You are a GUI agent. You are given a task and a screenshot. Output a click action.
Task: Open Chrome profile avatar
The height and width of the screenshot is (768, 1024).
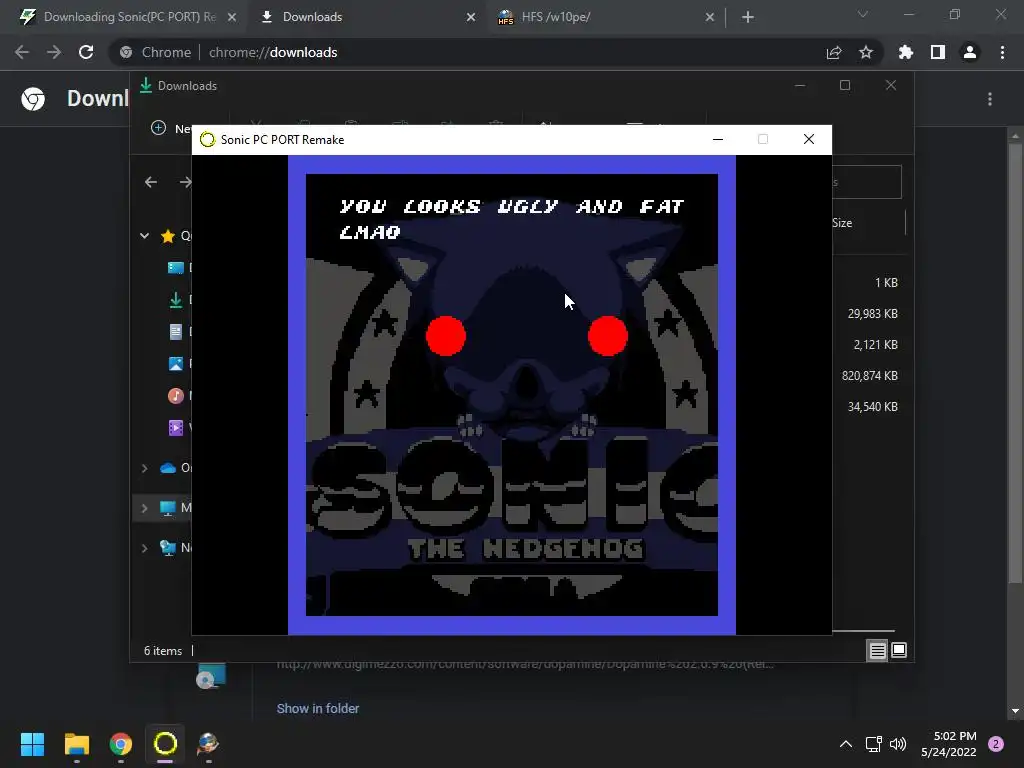(x=970, y=52)
